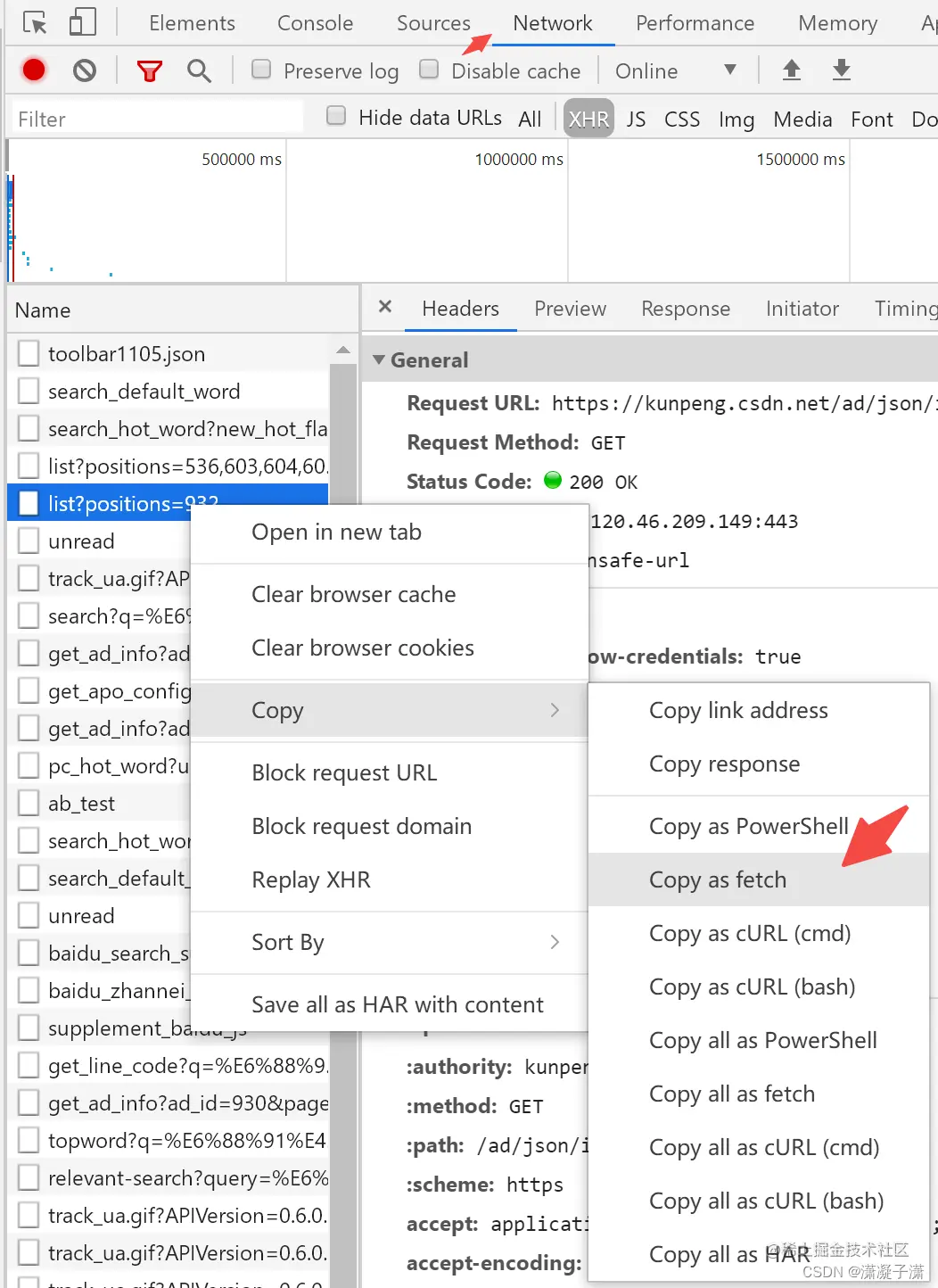Choose Copy response
This screenshot has height=1288, width=938.
759,764
